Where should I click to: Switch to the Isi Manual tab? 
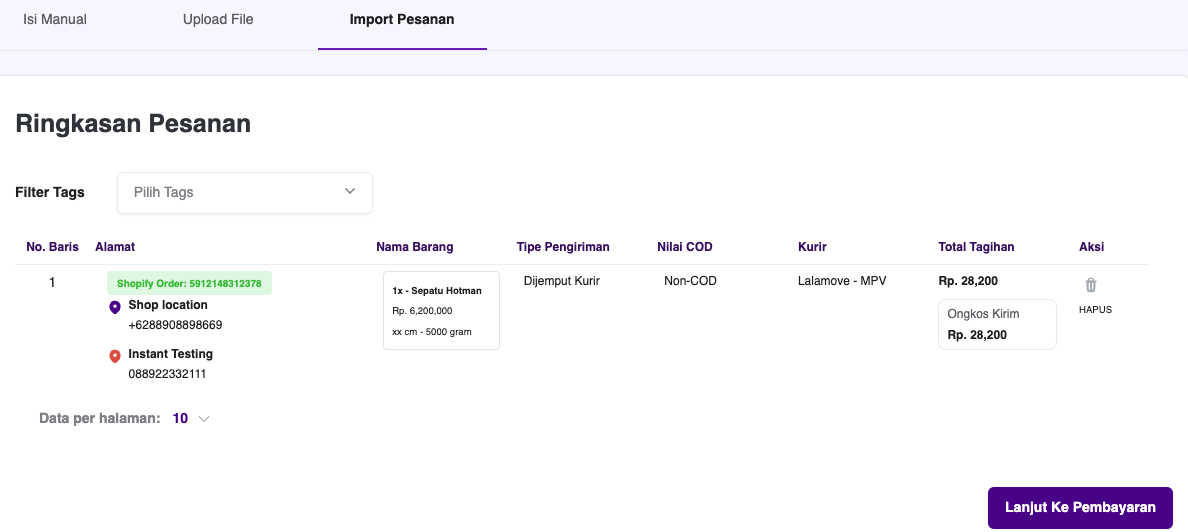55,20
